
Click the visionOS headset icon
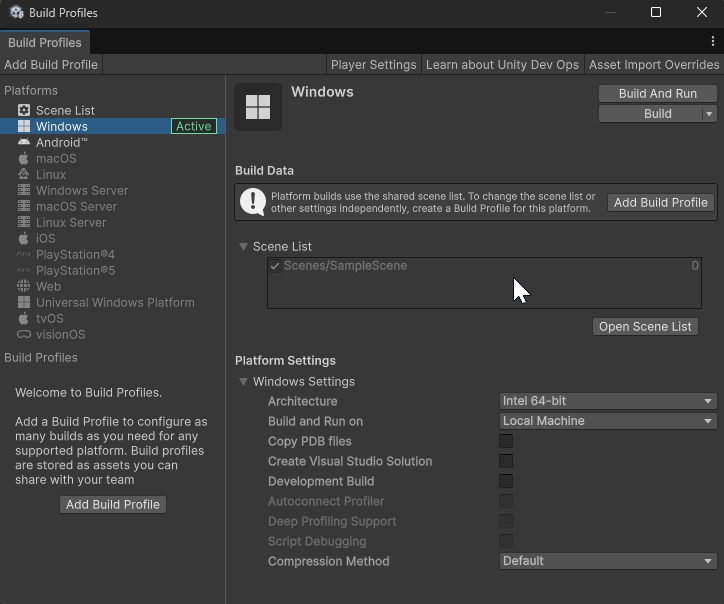[x=24, y=334]
